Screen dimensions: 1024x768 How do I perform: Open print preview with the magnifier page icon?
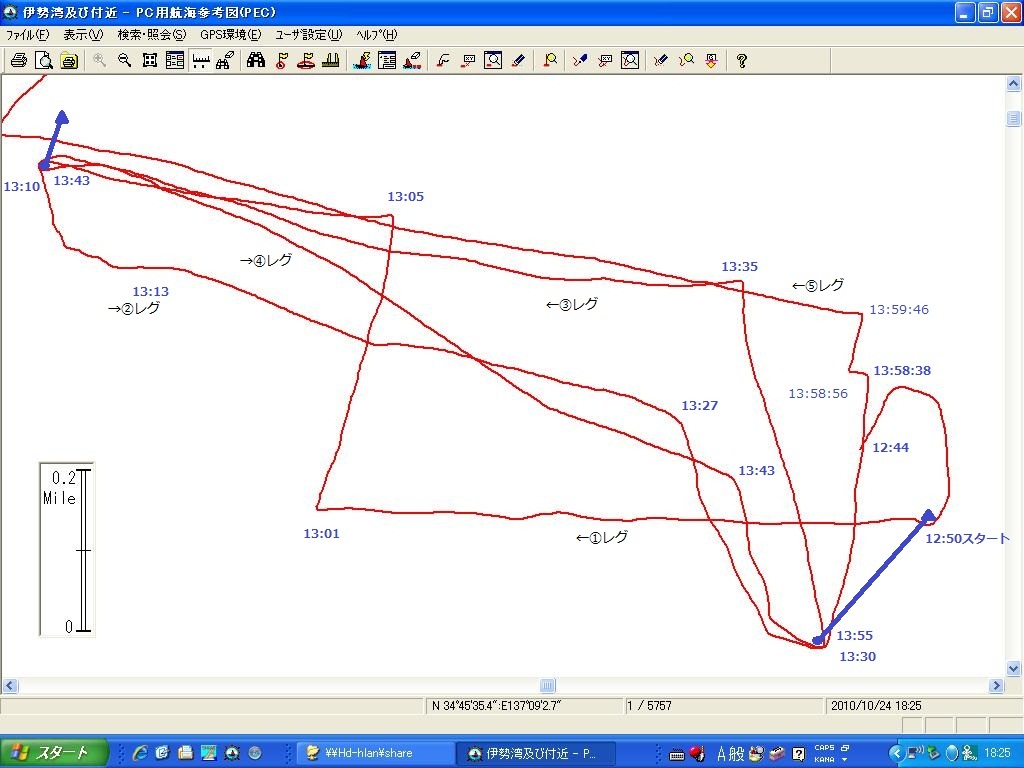pos(44,61)
